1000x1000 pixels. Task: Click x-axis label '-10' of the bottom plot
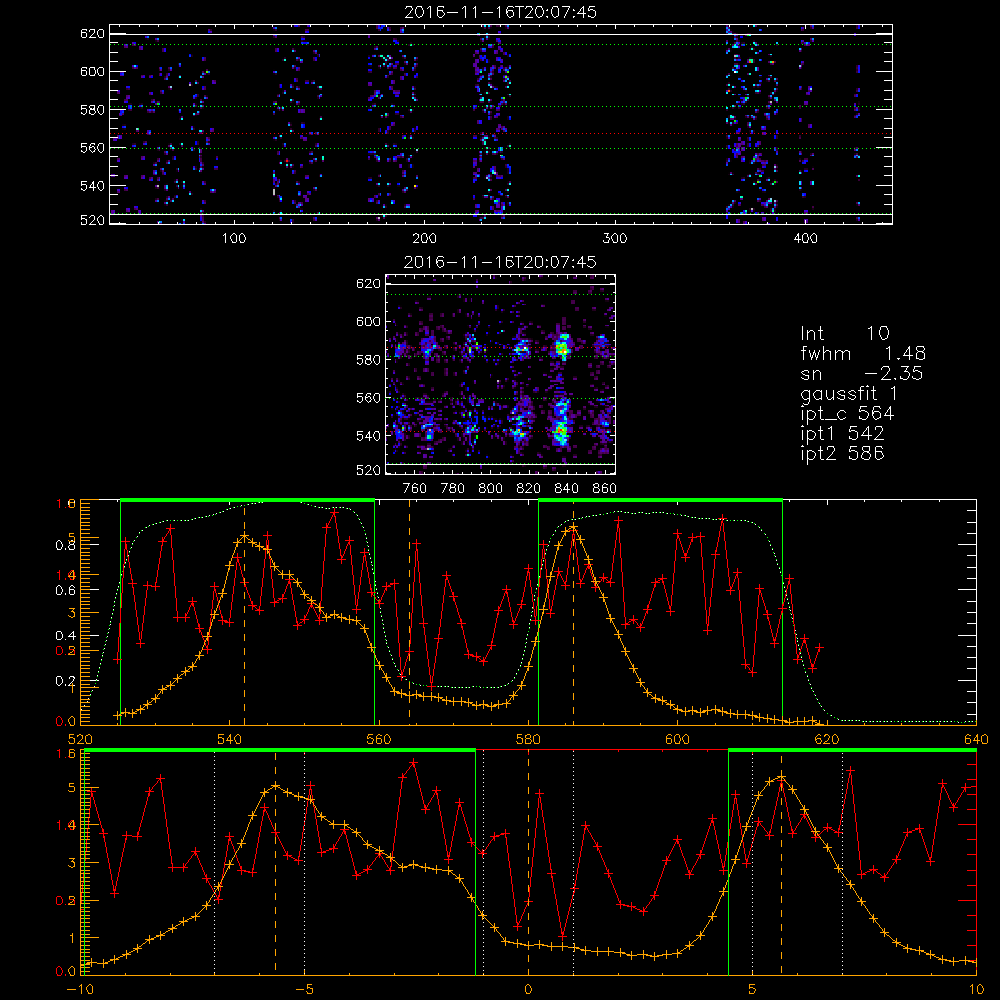click(80, 989)
